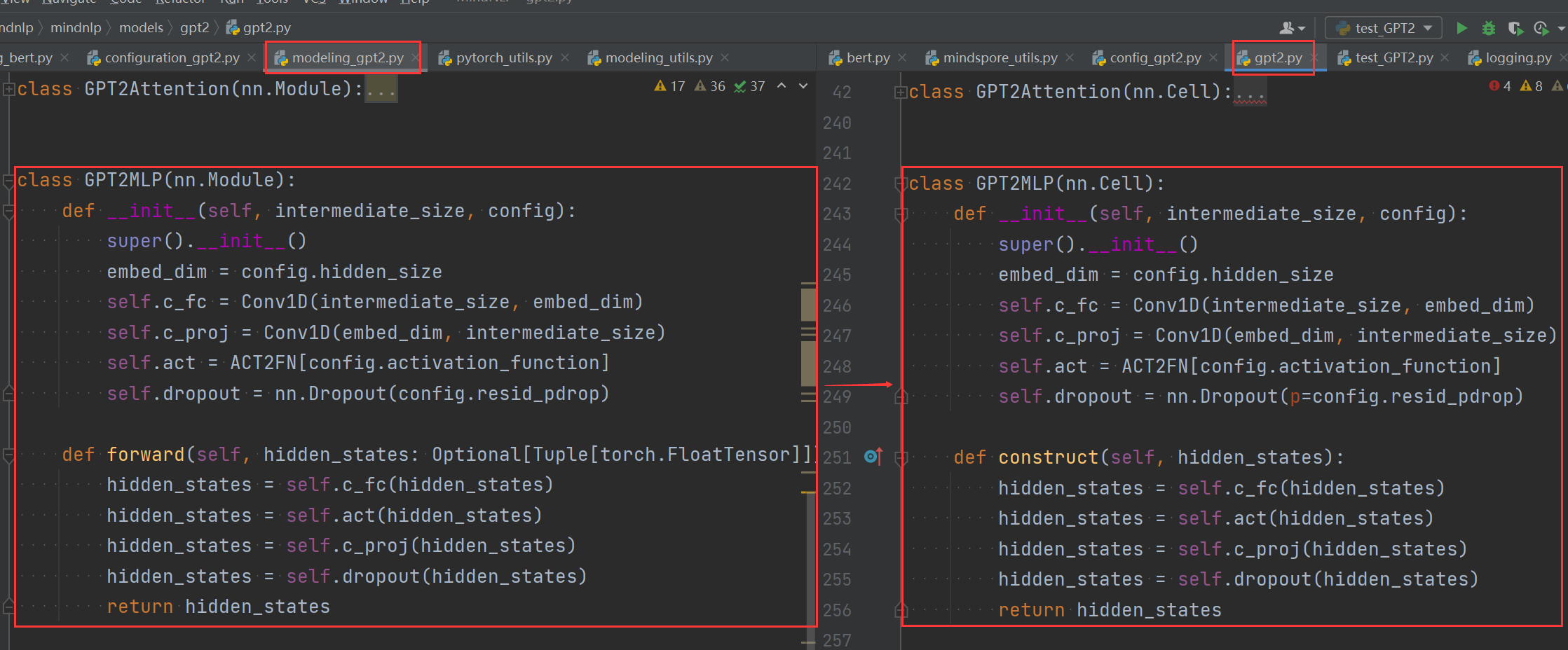Show the 17 warnings indicator in left editor
The image size is (1568, 650).
pyautogui.click(x=669, y=86)
